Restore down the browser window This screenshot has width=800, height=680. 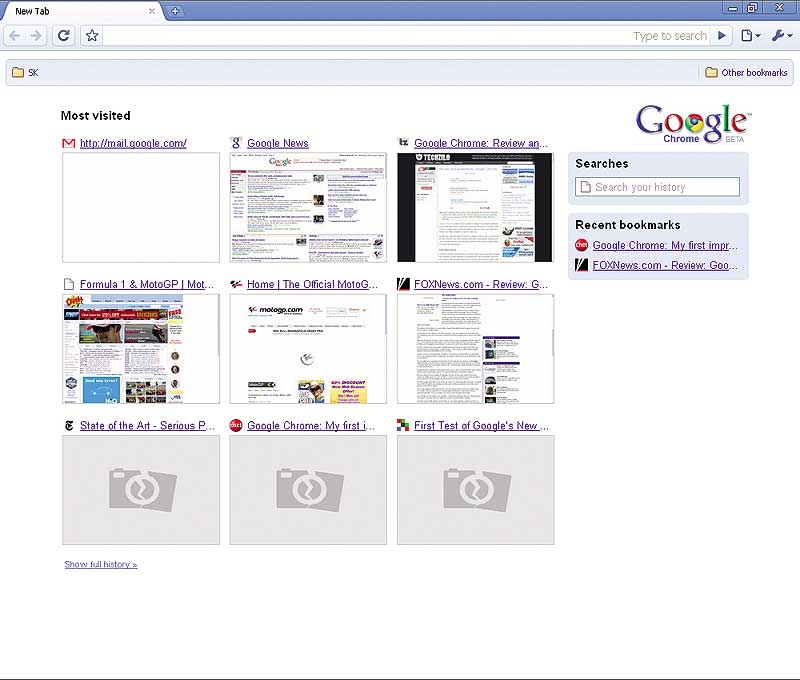[753, 8]
